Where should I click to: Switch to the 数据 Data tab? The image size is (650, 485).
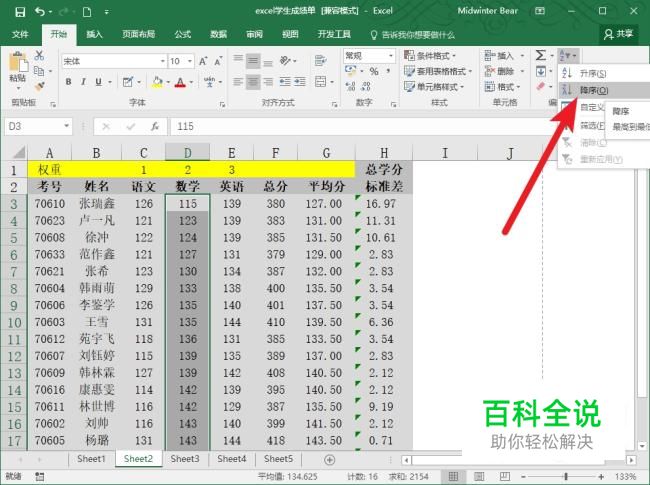tap(218, 34)
